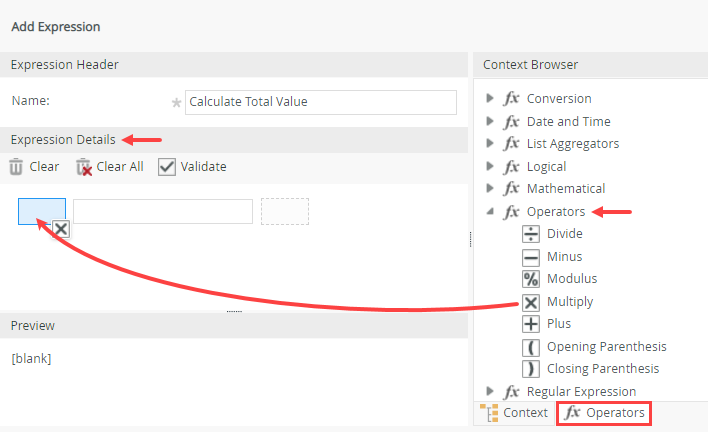Click the Closing Parenthesis icon
708x432 pixels.
click(531, 369)
